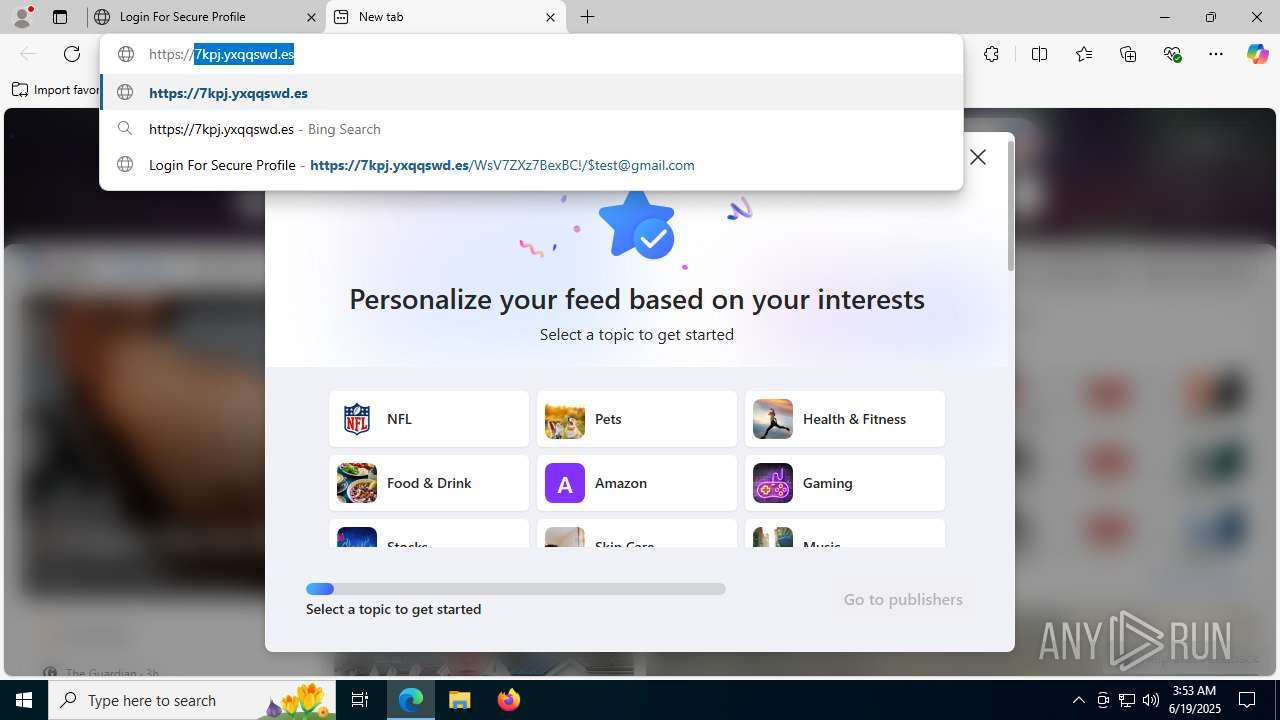1280x720 pixels.
Task: Open the notification center icon
Action: (x=1247, y=700)
